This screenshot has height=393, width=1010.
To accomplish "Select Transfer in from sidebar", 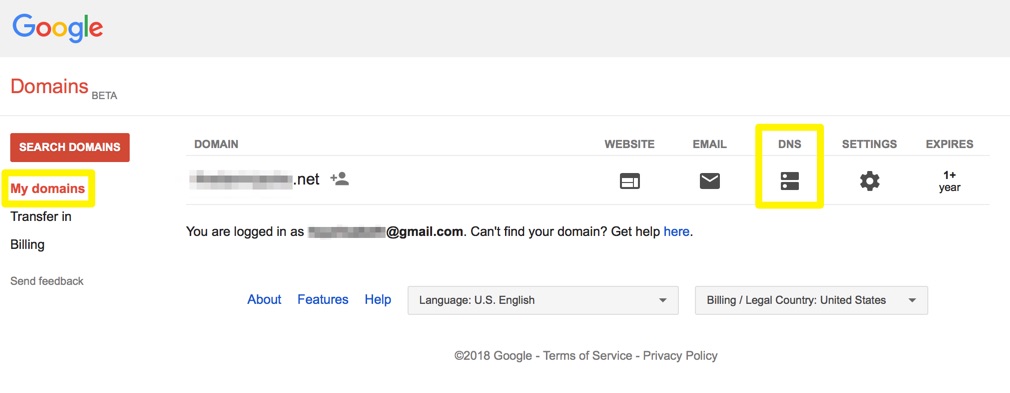I will [x=41, y=216].
